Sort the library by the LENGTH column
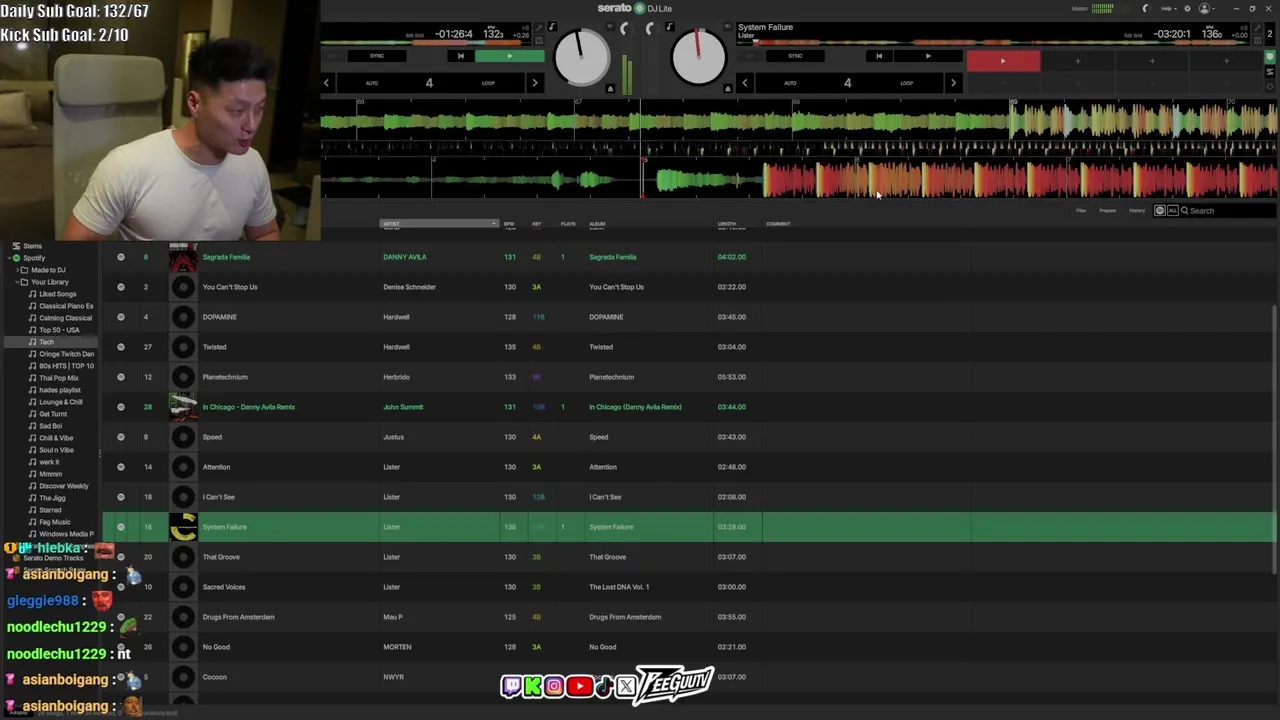1280x720 pixels. pos(727,224)
